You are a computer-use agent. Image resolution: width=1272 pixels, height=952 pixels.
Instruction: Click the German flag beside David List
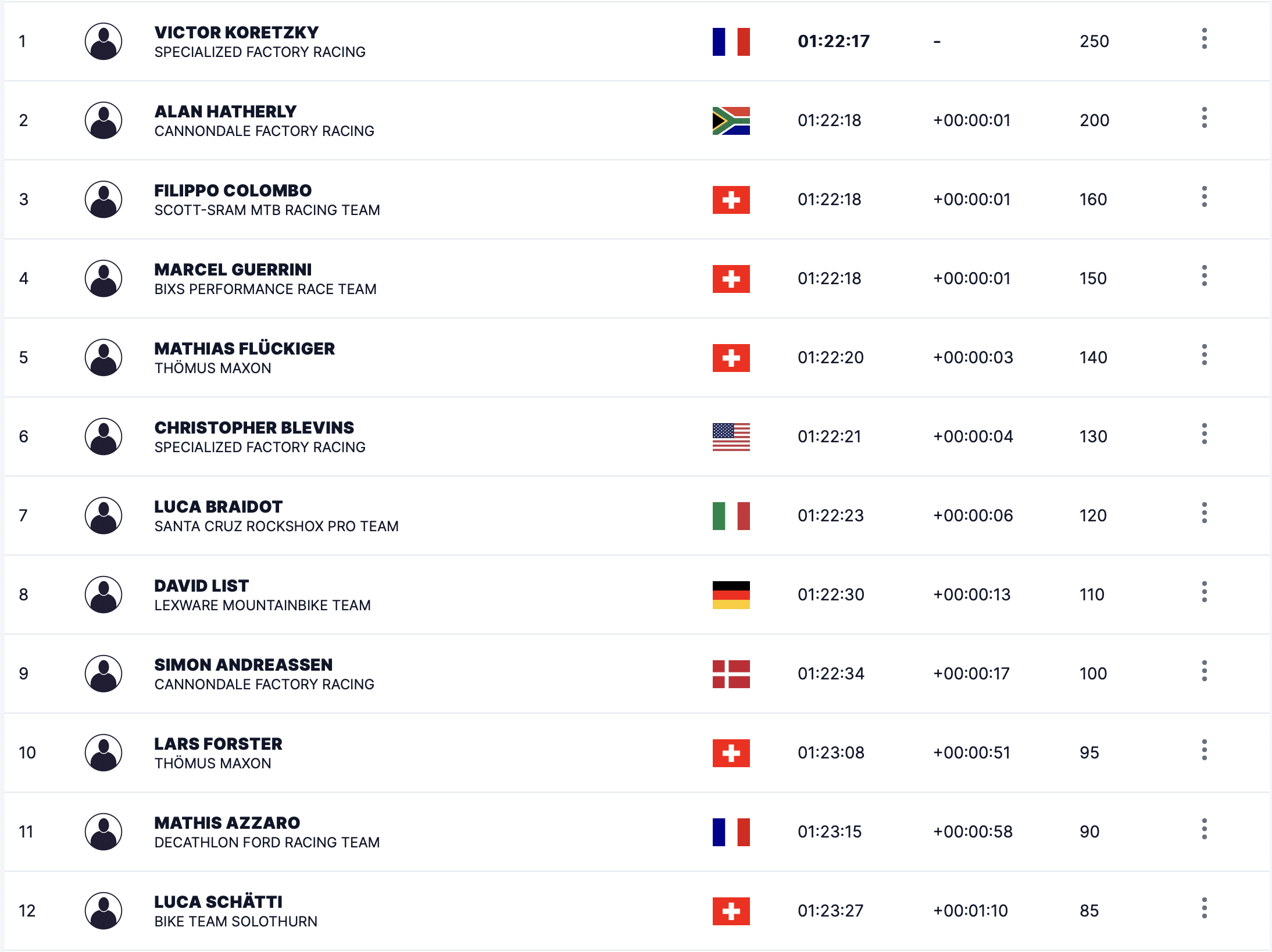click(x=731, y=595)
